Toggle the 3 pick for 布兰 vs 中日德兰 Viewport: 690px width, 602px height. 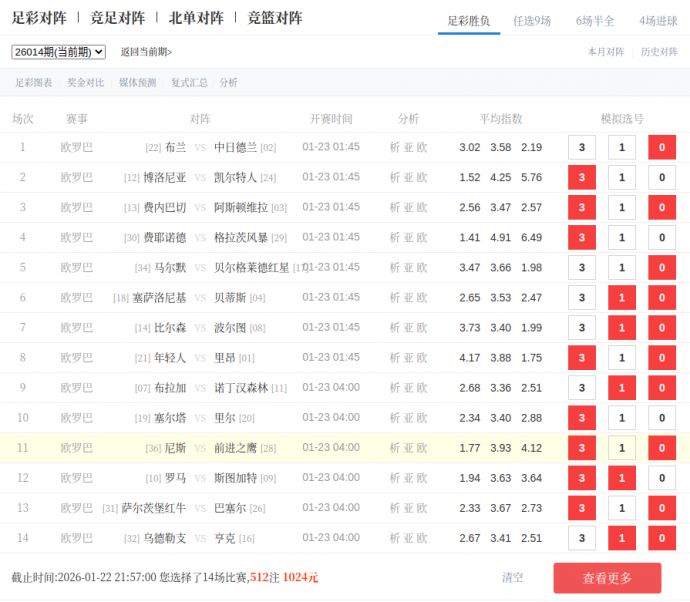pyautogui.click(x=581, y=148)
